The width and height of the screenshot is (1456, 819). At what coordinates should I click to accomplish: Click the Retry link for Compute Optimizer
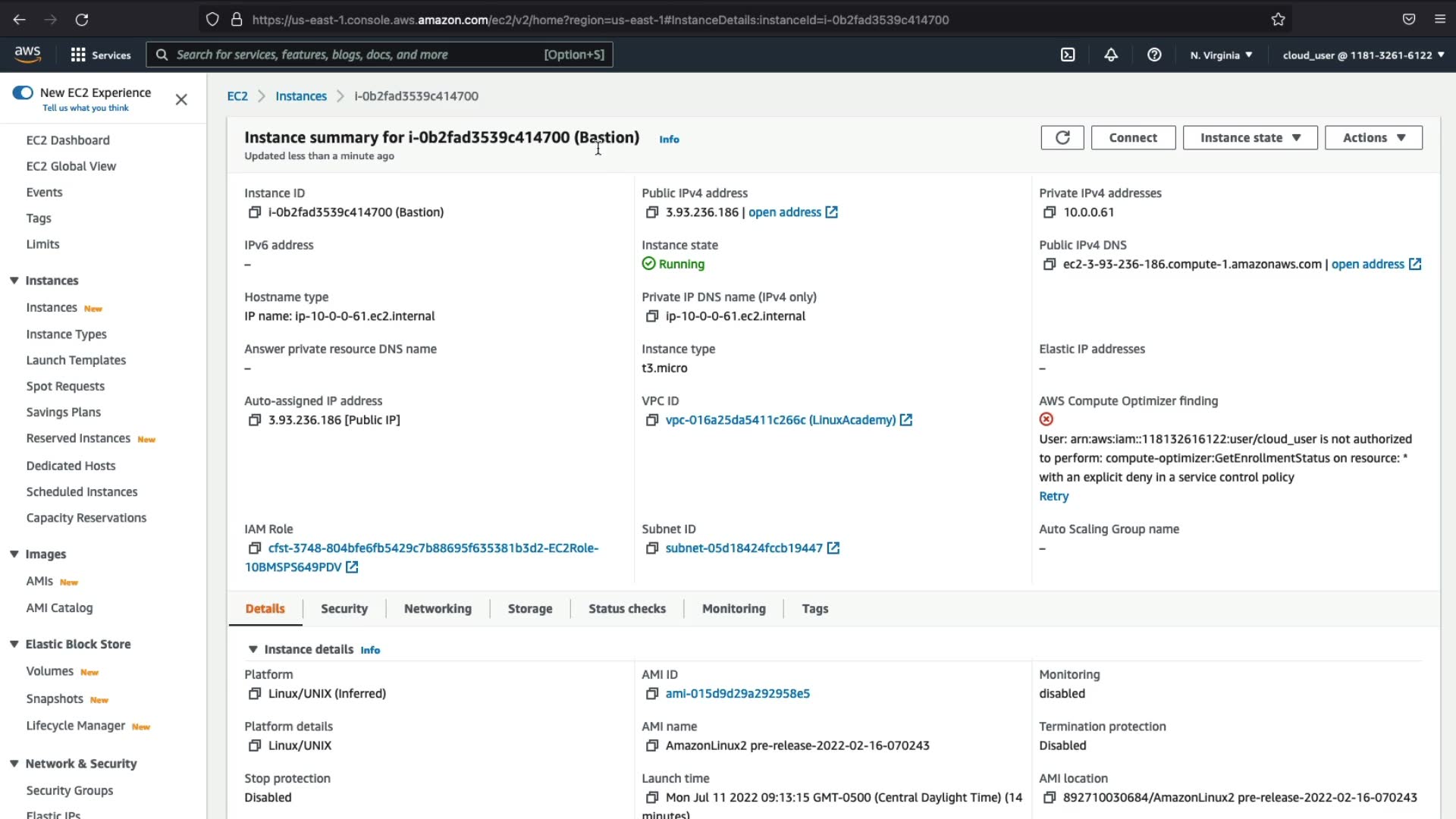[x=1053, y=496]
